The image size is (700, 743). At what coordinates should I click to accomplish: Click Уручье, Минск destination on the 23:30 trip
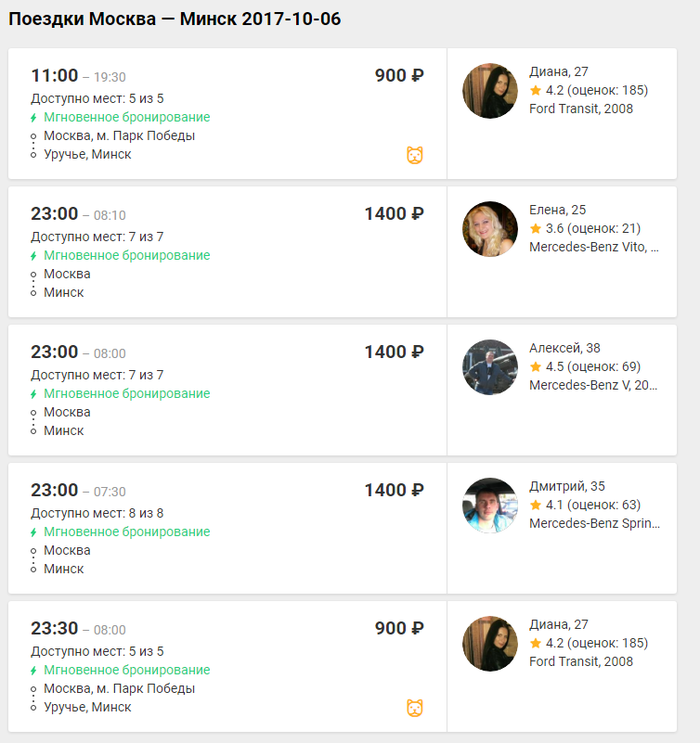87,707
